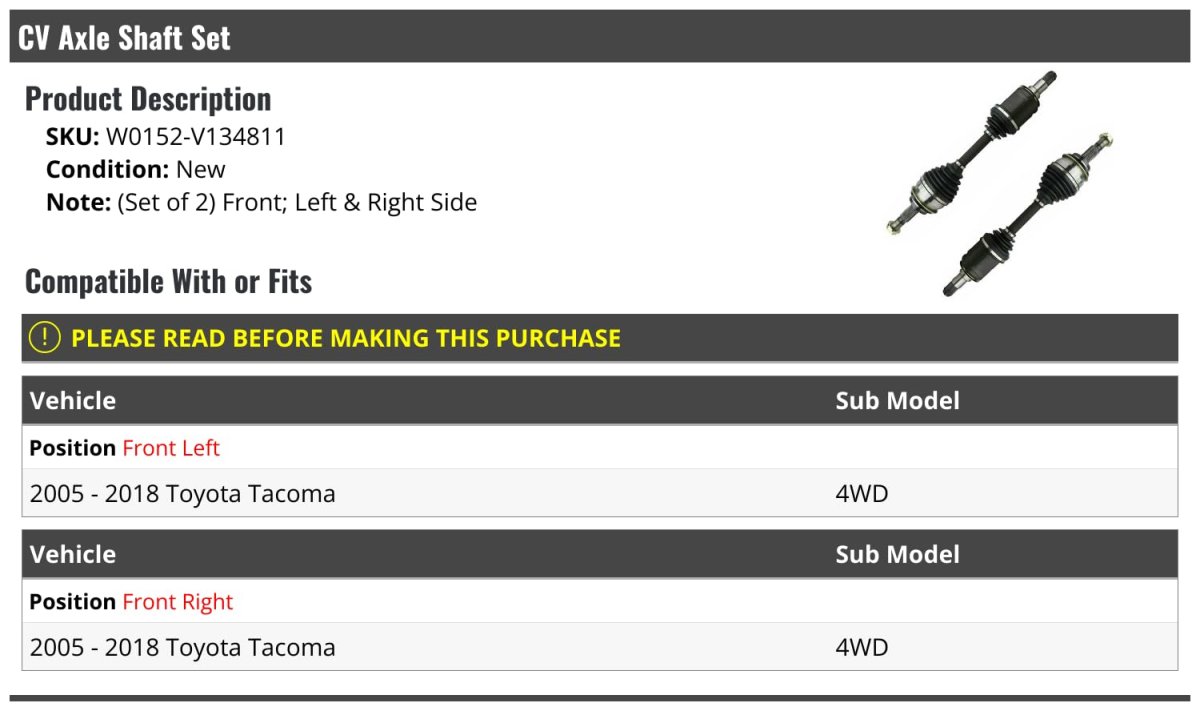Click the Condition: New text
This screenshot has height=711, width=1200.
click(x=136, y=170)
